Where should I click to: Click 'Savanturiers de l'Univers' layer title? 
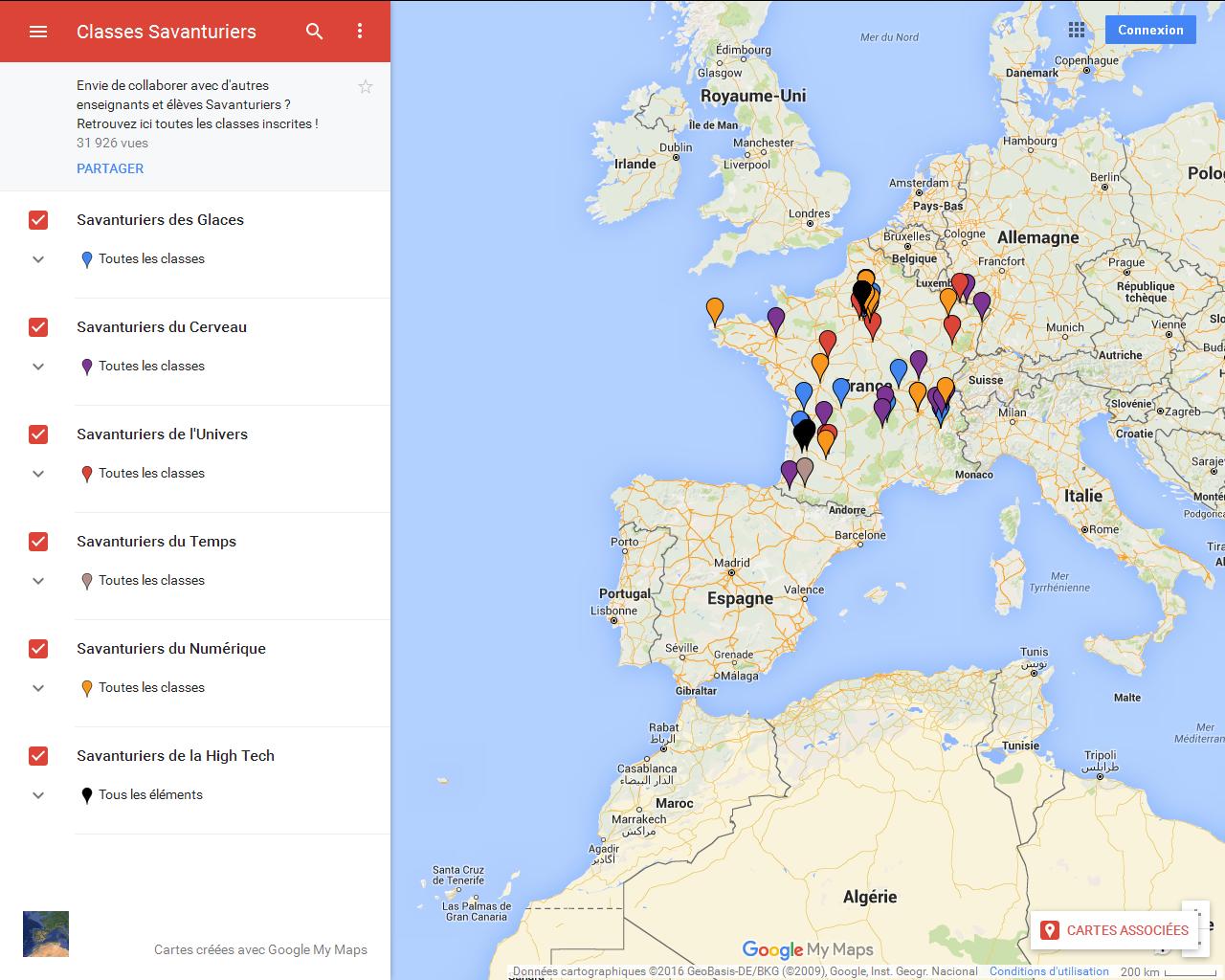tap(162, 434)
